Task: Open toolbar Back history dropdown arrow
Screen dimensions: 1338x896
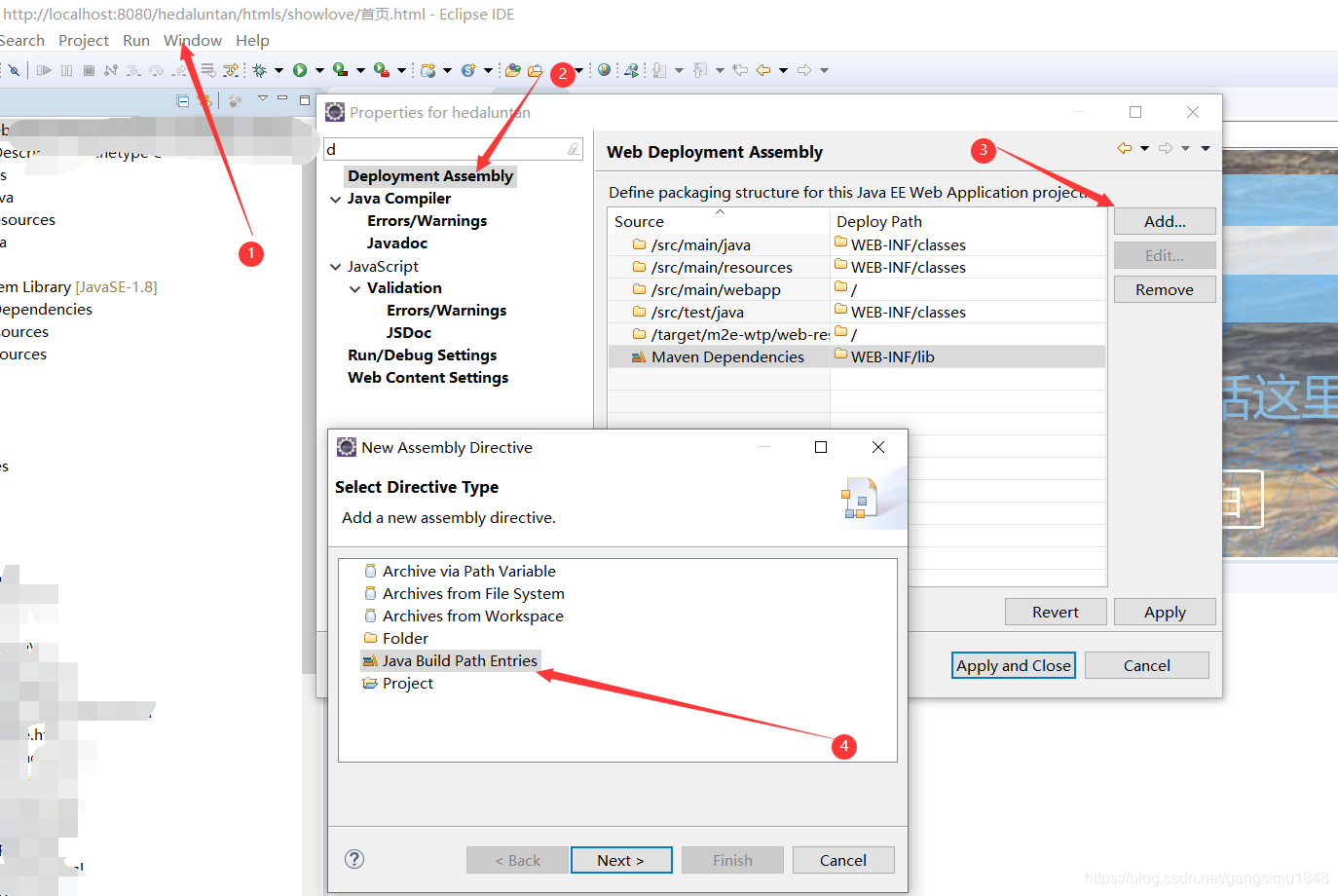Action: pos(783,70)
